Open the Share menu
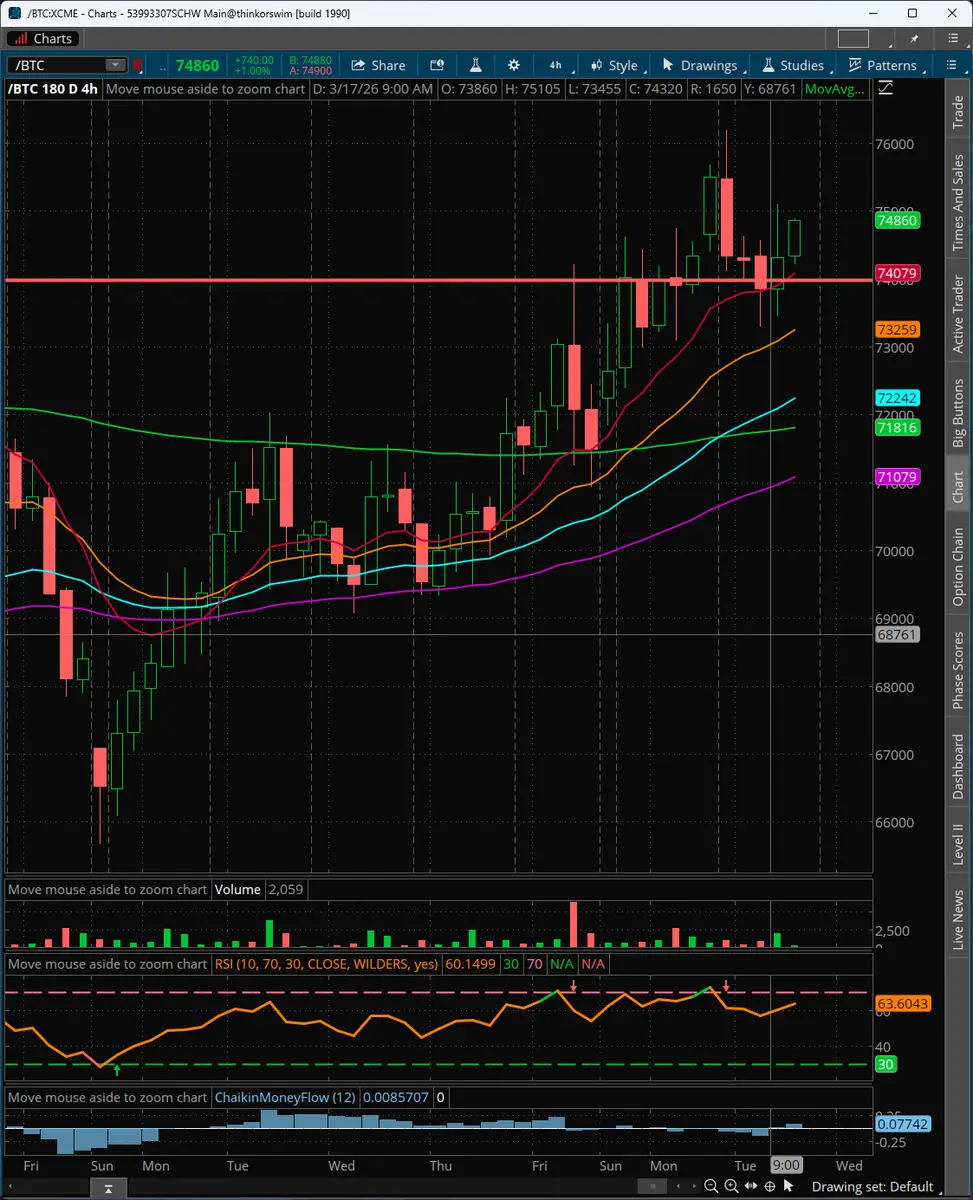Image resolution: width=973 pixels, height=1200 pixels. pos(377,65)
